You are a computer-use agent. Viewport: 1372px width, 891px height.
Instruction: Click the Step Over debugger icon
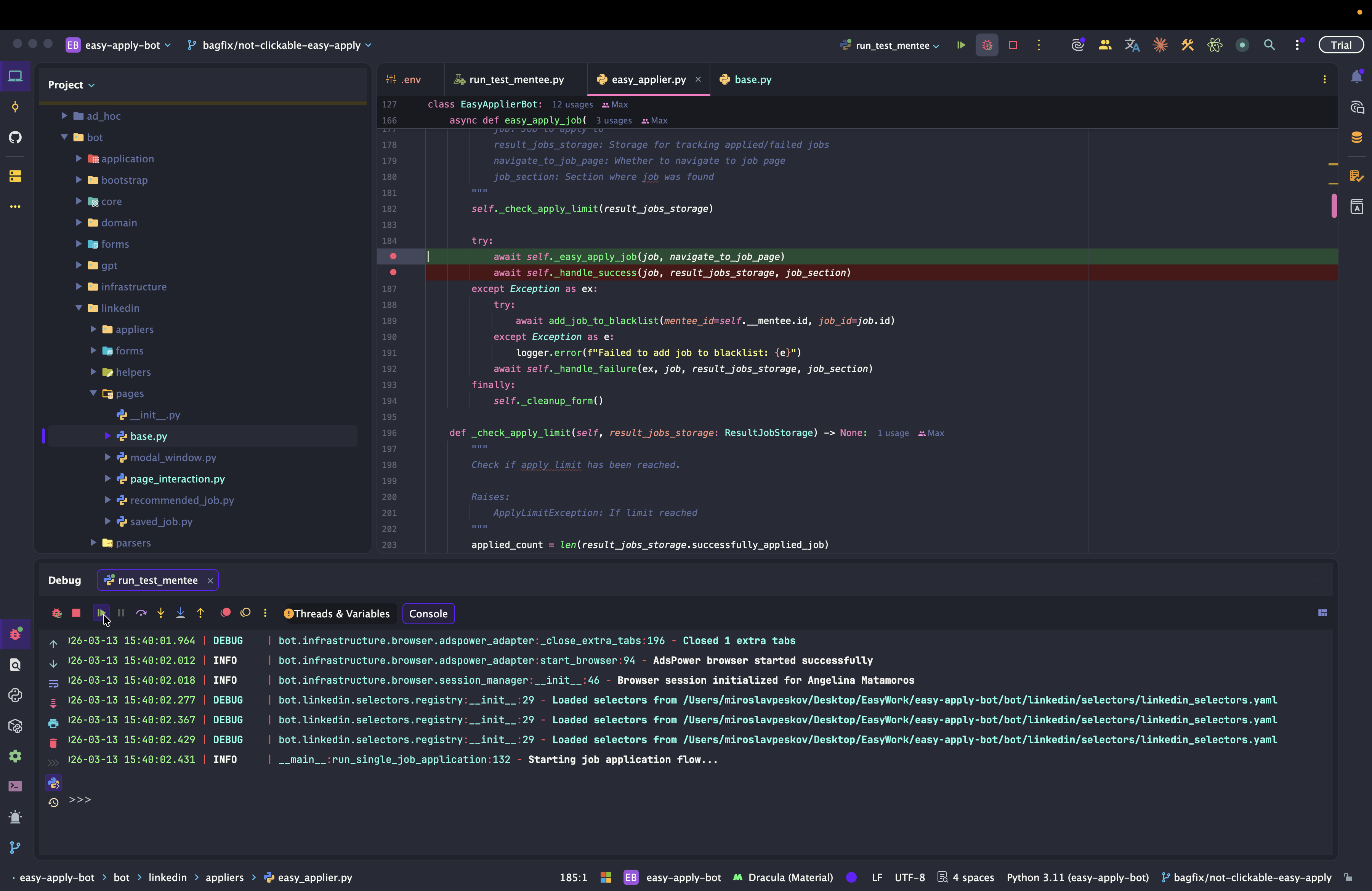click(x=141, y=613)
